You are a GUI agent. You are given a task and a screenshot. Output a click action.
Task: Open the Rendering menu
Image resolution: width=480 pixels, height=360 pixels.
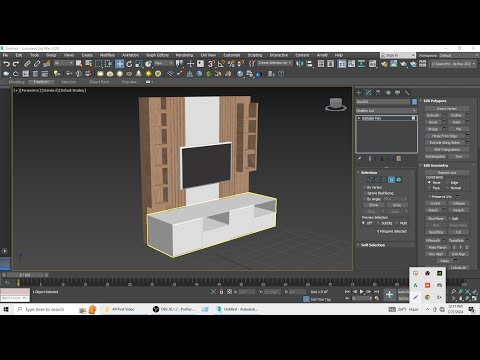click(184, 55)
